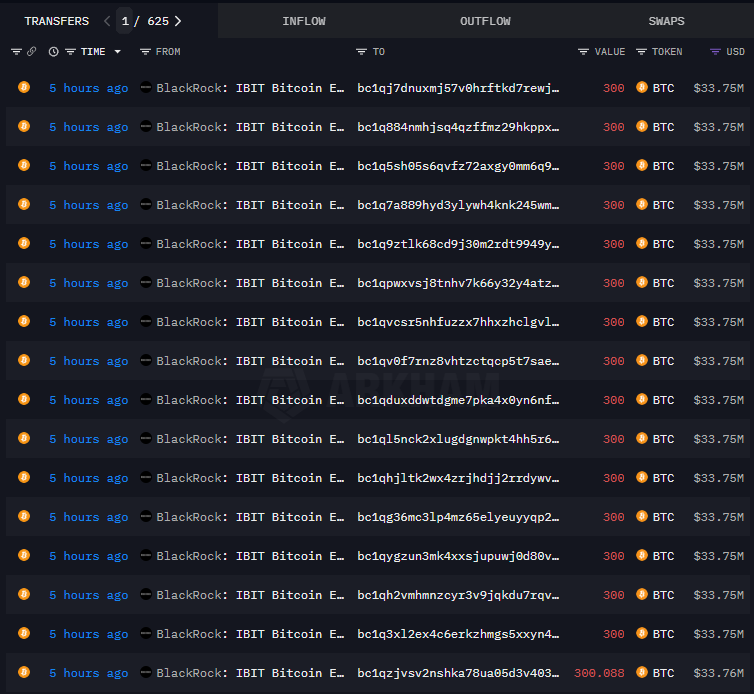
Task: Switch to the SWAPS tab
Action: (x=666, y=21)
